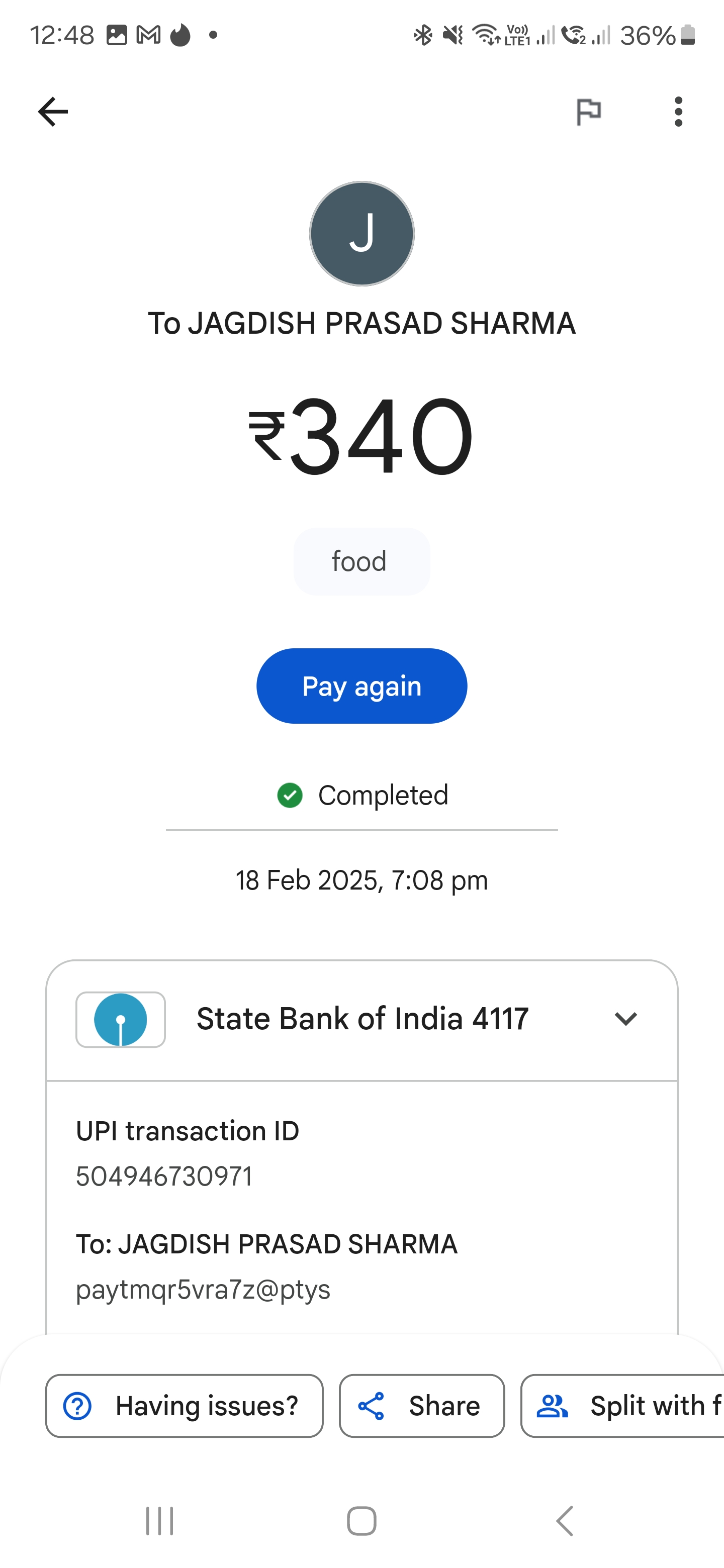This screenshot has width=724, height=1568.
Task: Tap the J profile avatar
Action: pos(361,234)
